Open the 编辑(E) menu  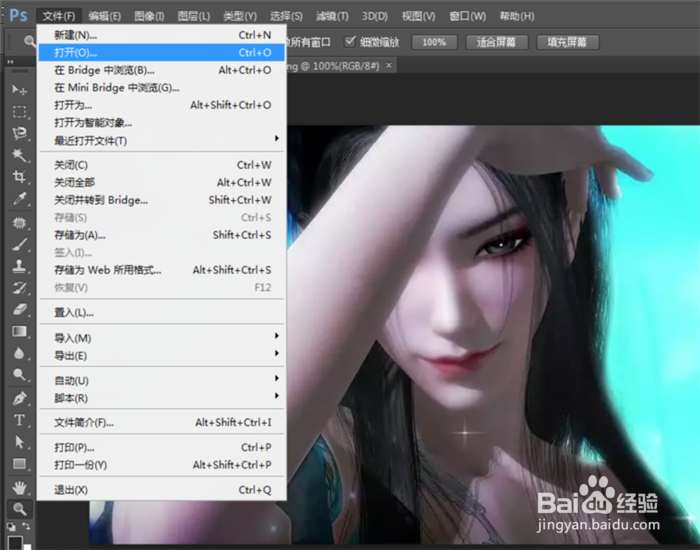point(104,17)
